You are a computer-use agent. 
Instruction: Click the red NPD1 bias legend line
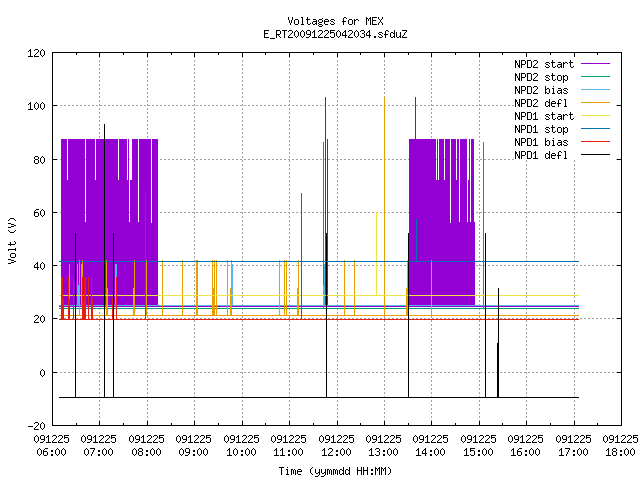click(595, 142)
